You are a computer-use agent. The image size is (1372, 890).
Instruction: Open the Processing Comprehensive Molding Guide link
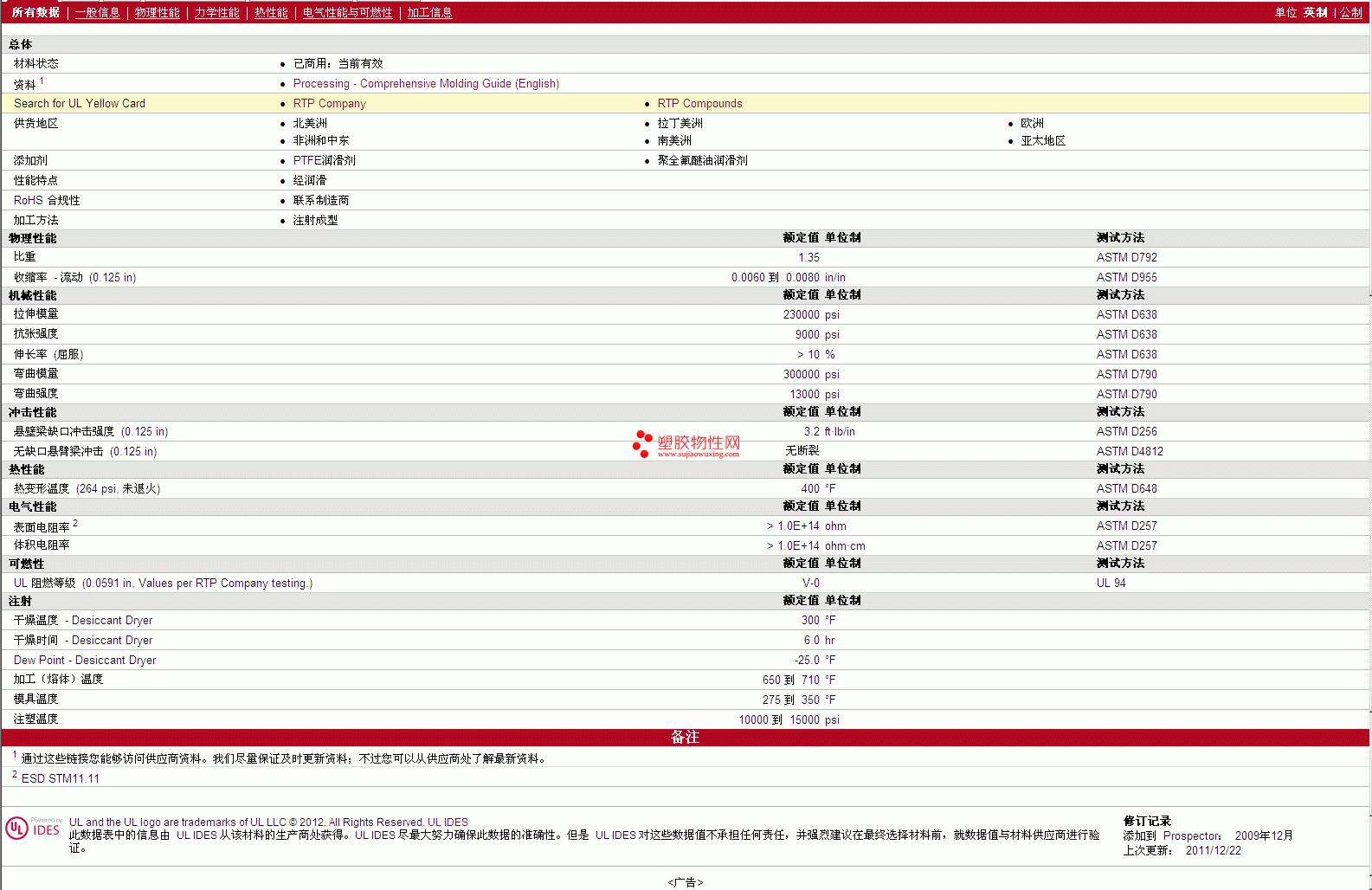pos(426,83)
